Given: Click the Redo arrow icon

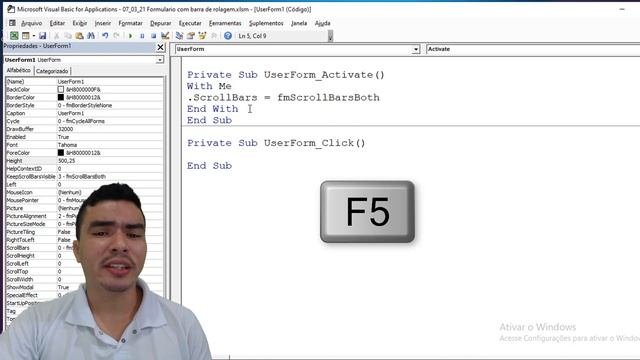Looking at the screenshot, I should [x=117, y=36].
